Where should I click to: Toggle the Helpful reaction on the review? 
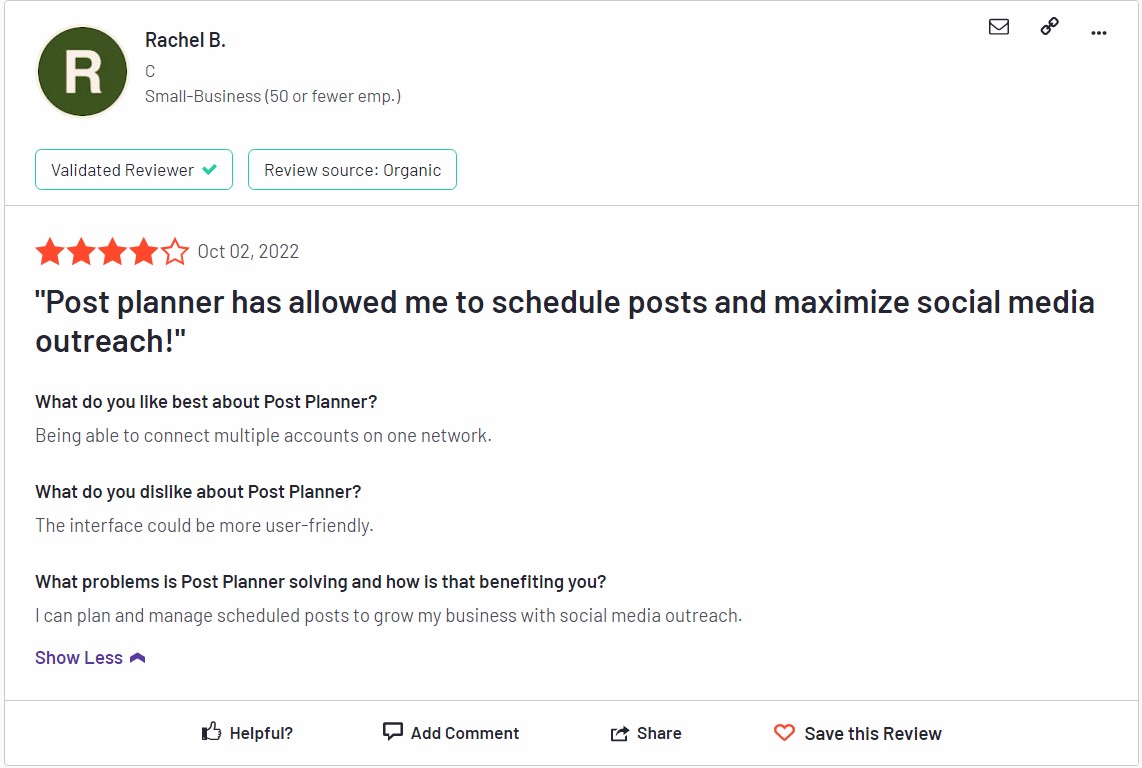click(247, 732)
